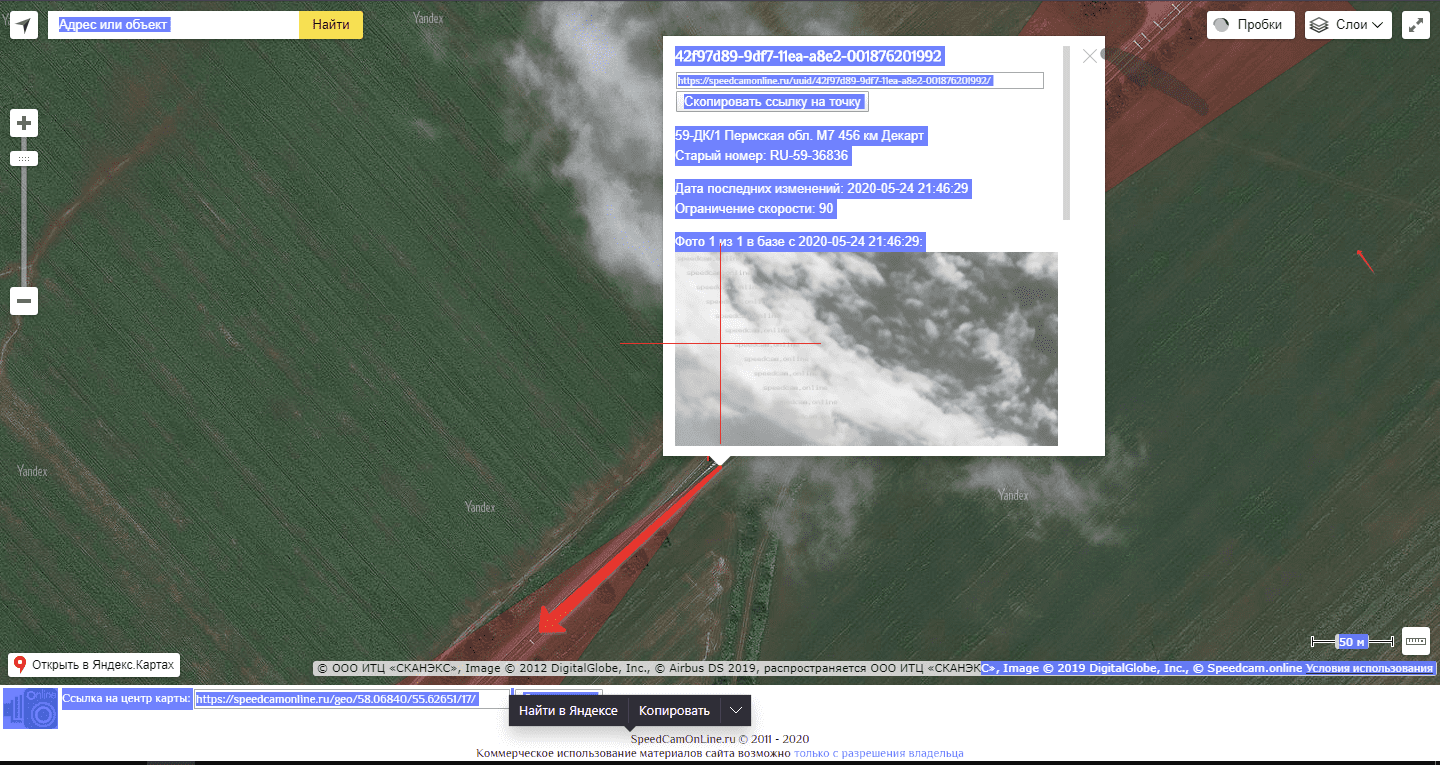Click the yellow 'Найти' search button
Screen dimensions: 1440x765
(x=331, y=25)
